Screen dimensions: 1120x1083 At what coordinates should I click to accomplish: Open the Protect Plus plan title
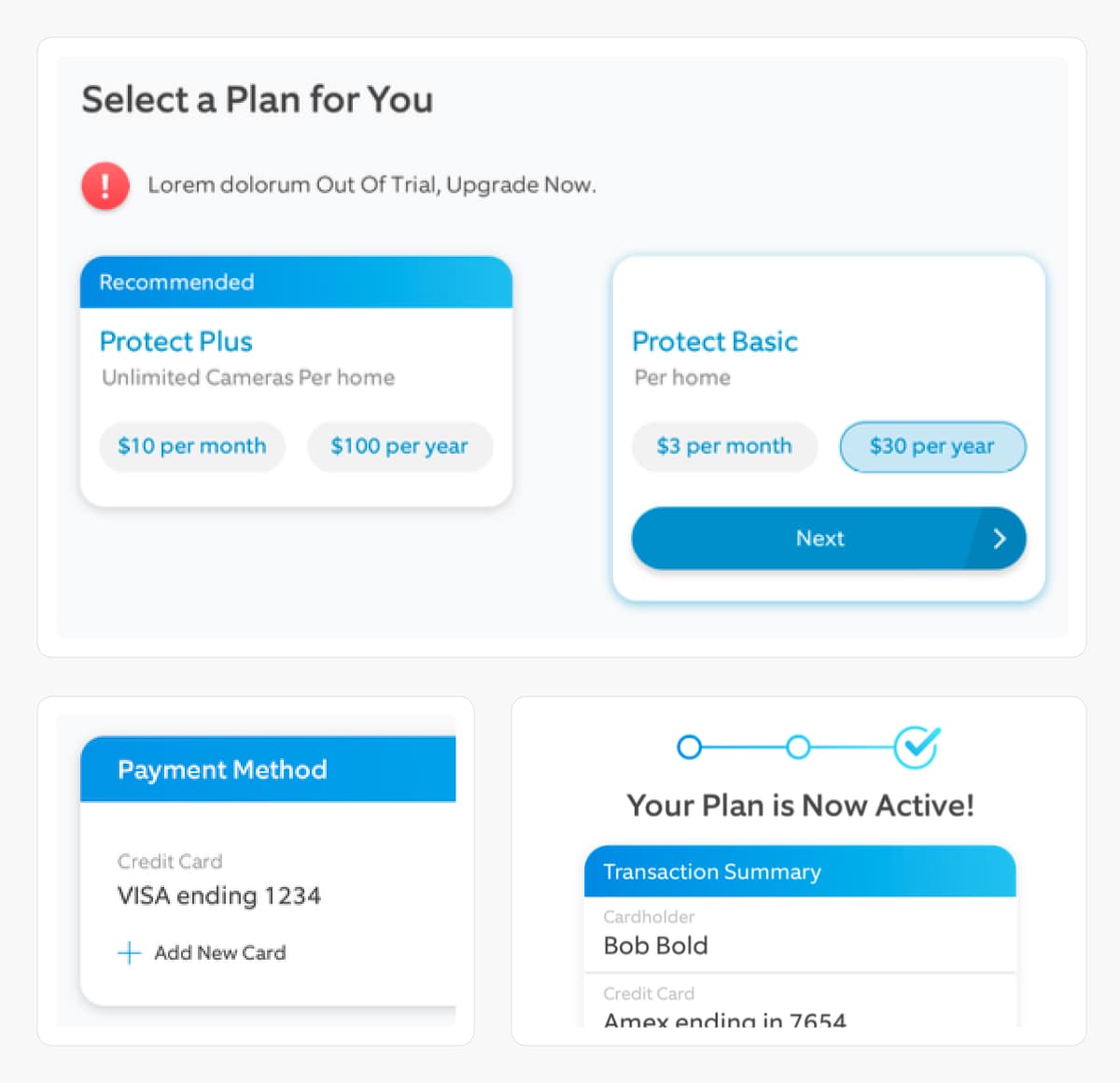[176, 342]
